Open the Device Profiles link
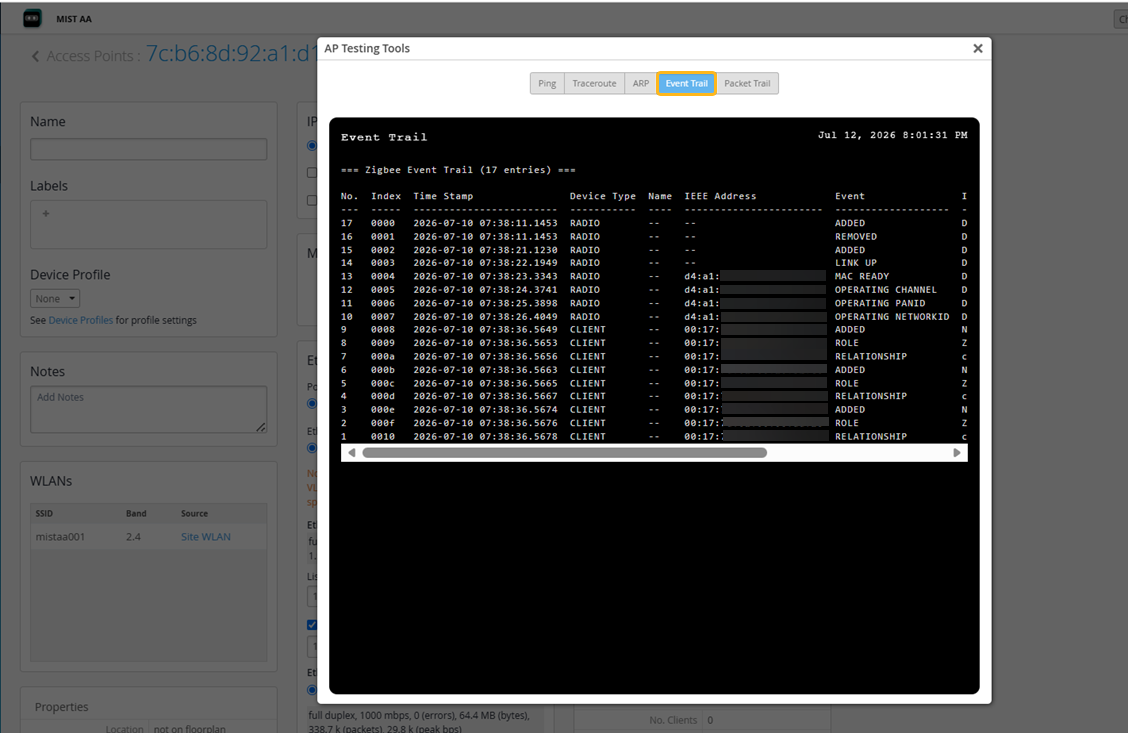The image size is (1128, 733). point(81,320)
